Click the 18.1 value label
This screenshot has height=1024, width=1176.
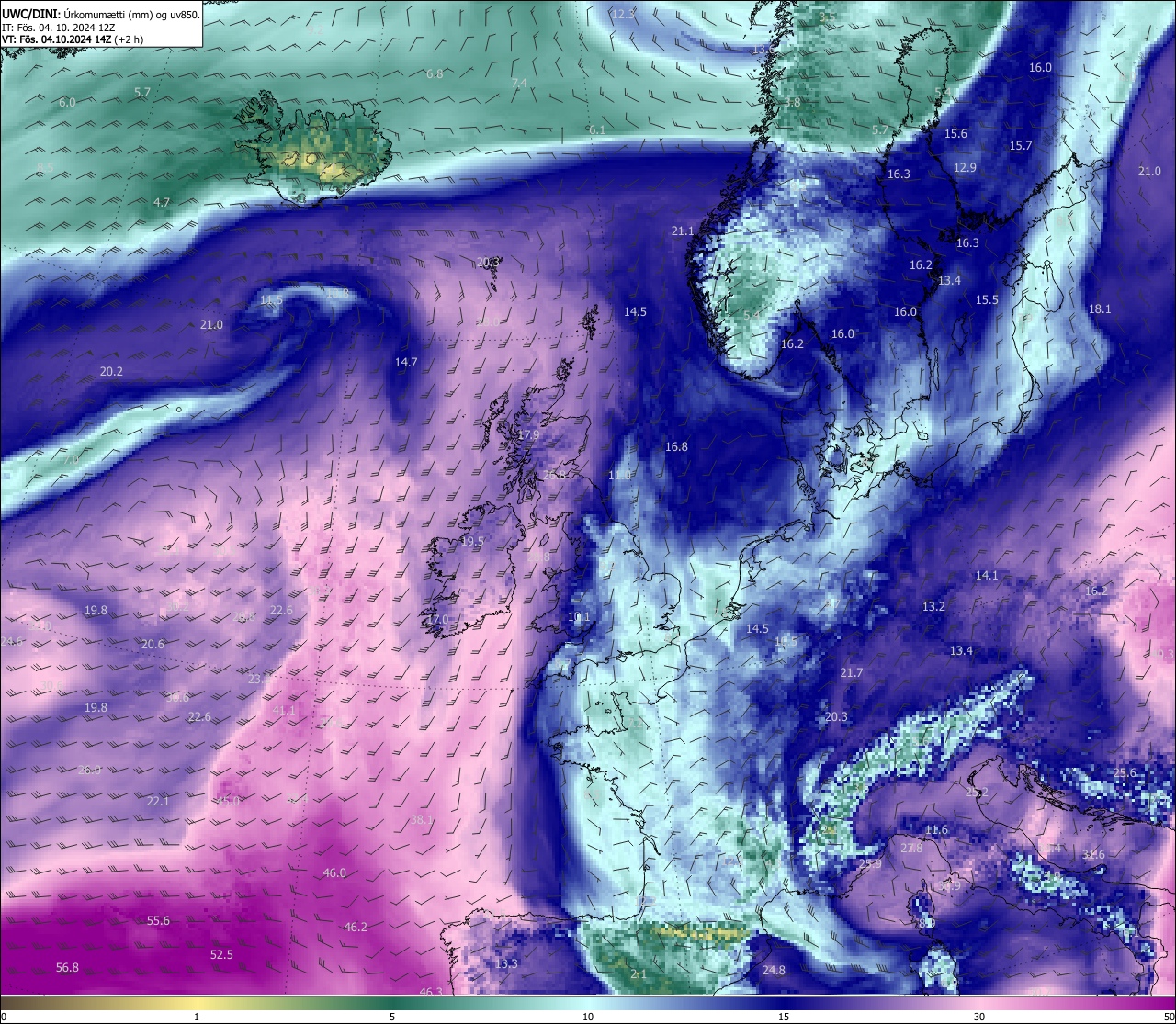point(1100,309)
